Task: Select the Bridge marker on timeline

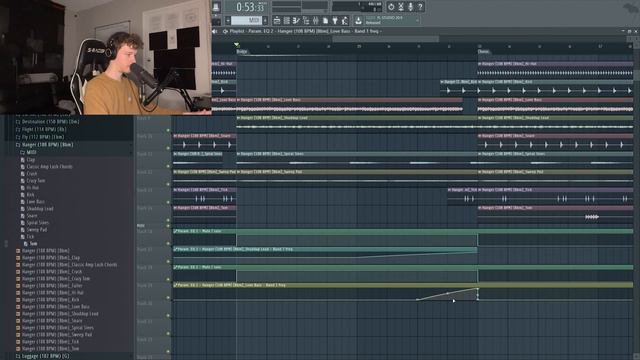Action: tap(242, 51)
